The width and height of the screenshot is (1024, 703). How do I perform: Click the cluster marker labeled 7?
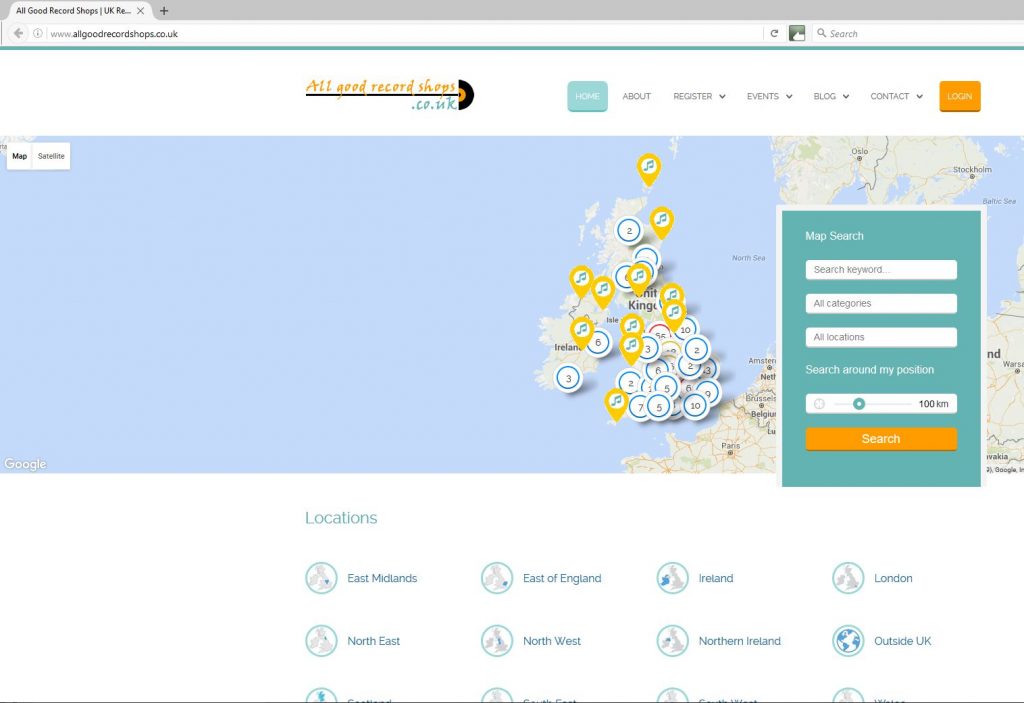pyautogui.click(x=639, y=408)
